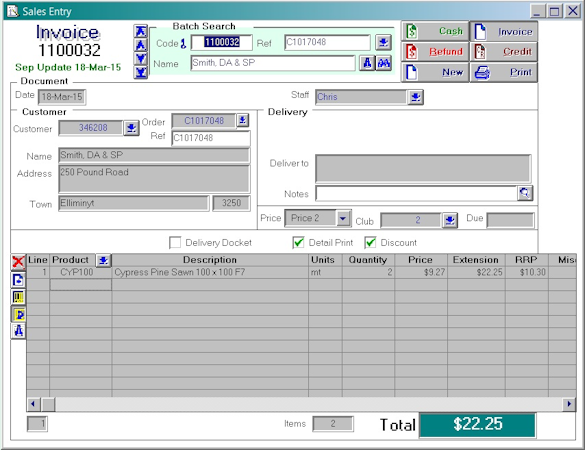Click the Sales Entry title bar icon
585x450 pixels.
pos(13,11)
